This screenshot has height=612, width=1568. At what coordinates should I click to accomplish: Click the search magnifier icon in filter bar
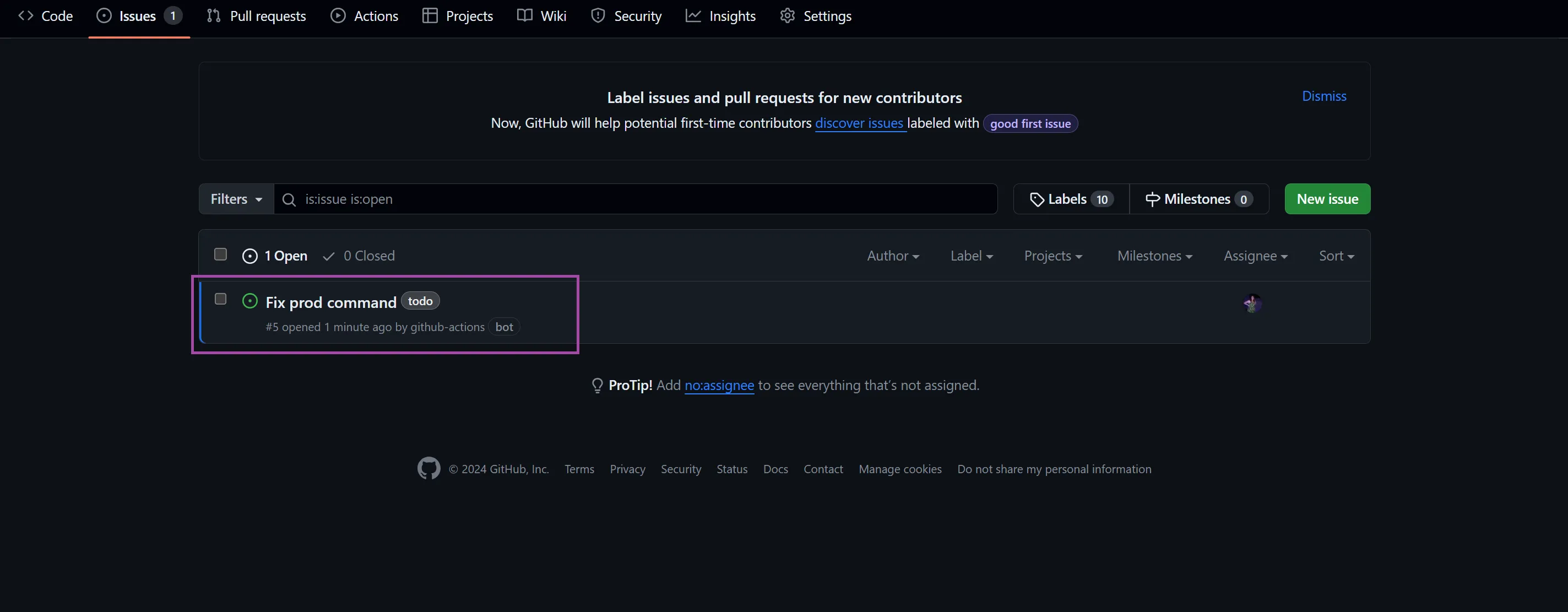(x=289, y=200)
